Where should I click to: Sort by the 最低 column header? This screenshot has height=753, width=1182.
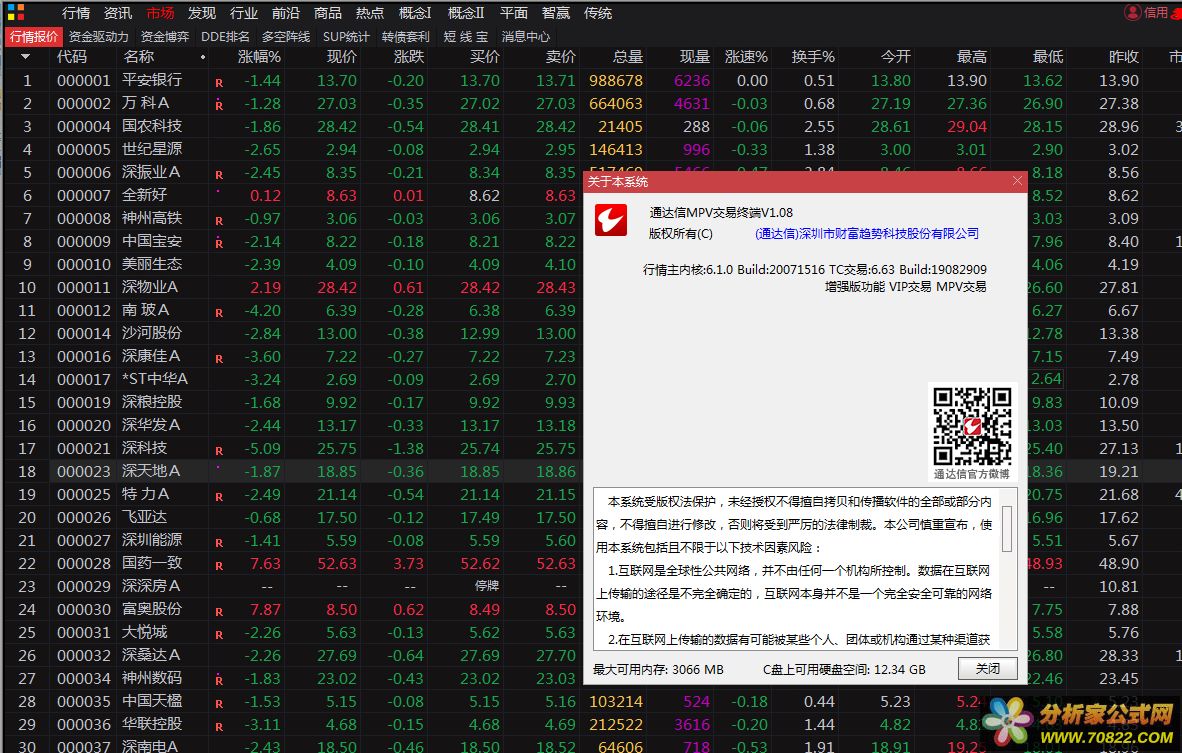click(x=1048, y=57)
